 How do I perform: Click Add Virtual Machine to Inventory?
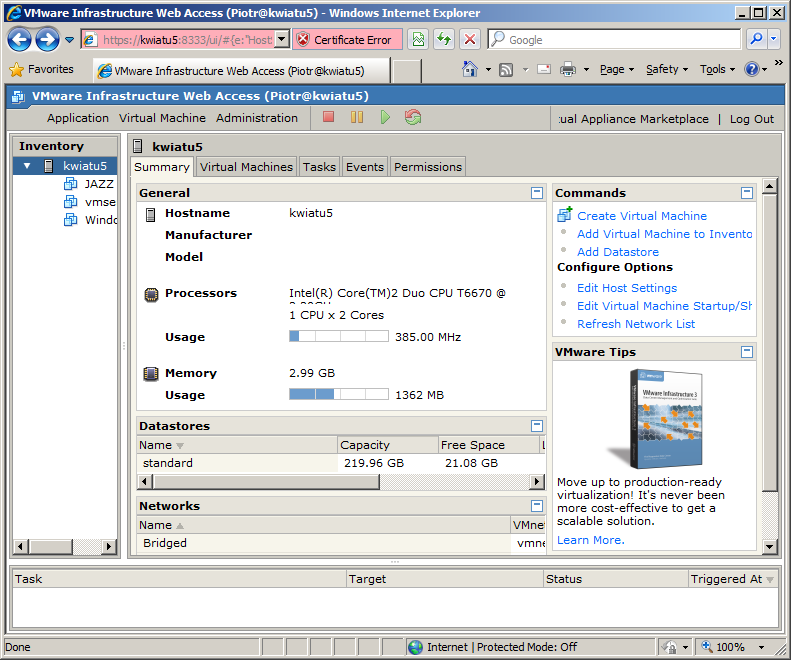pyautogui.click(x=664, y=234)
